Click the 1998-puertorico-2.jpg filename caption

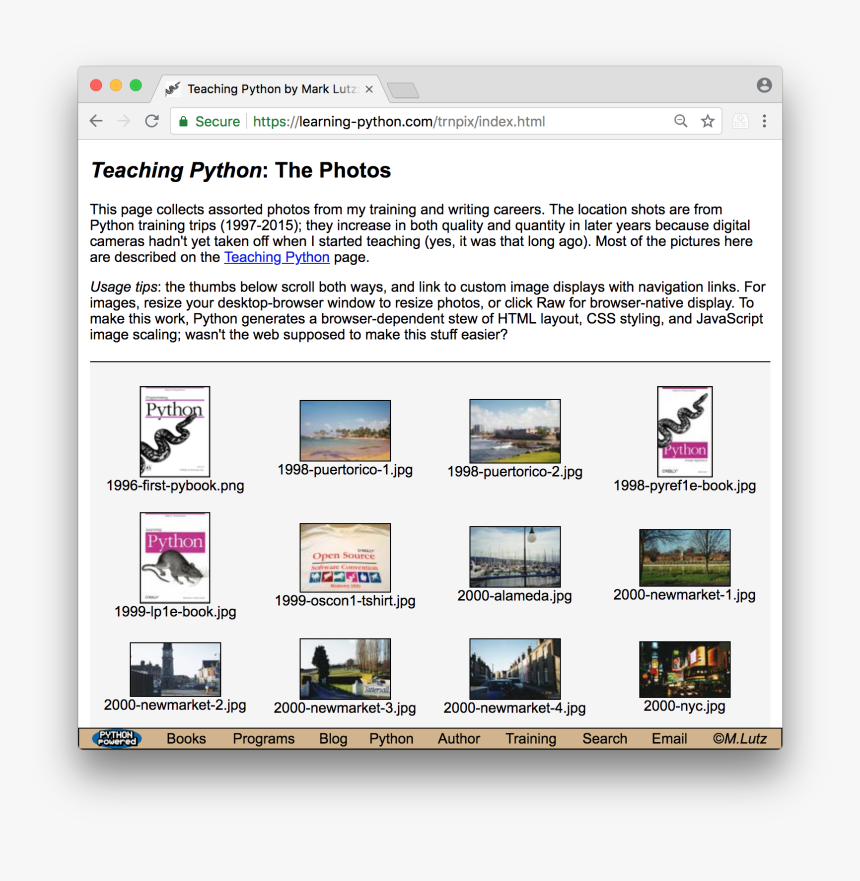515,471
